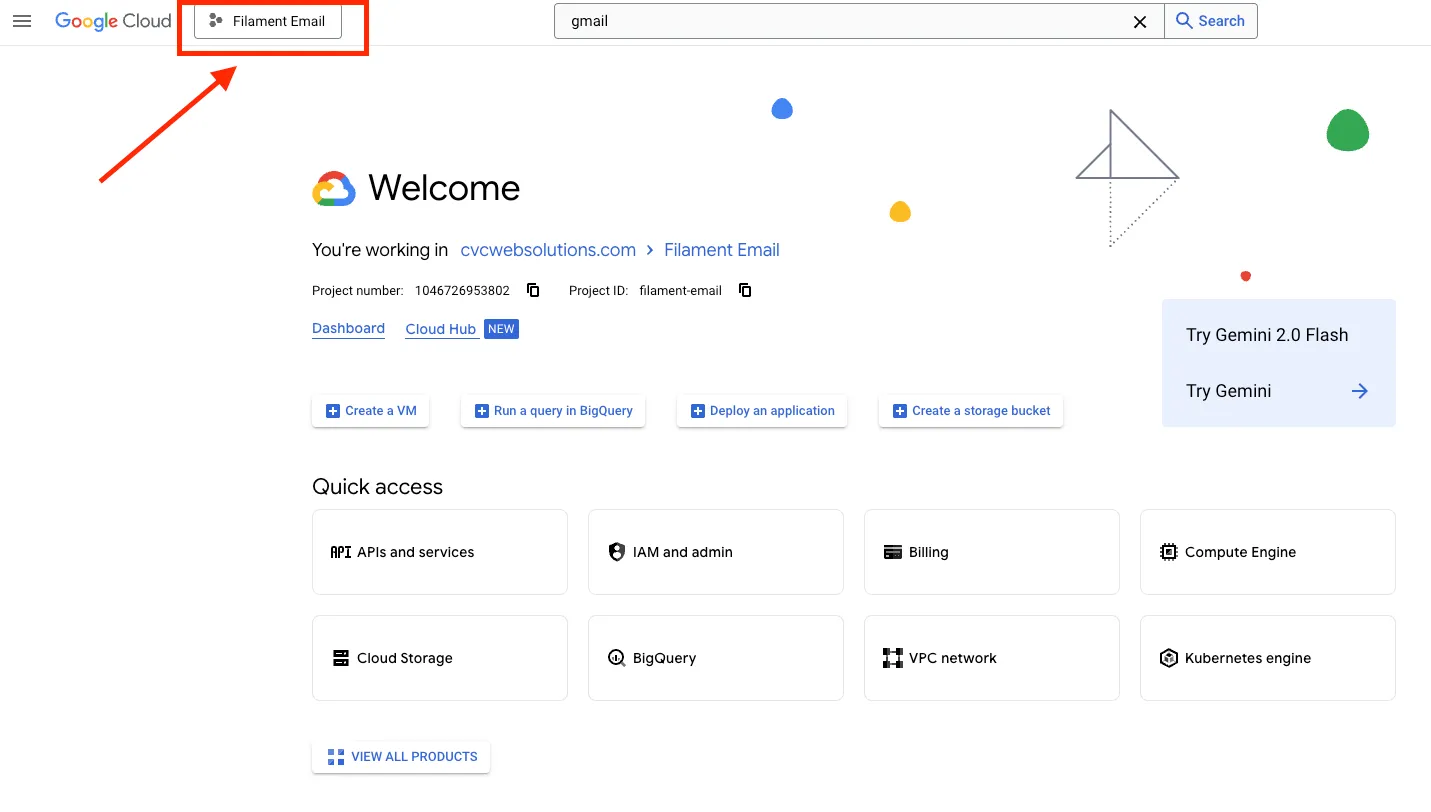This screenshot has height=812, width=1431.
Task: Click VIEW ALL PRODUCTS button
Action: point(401,757)
